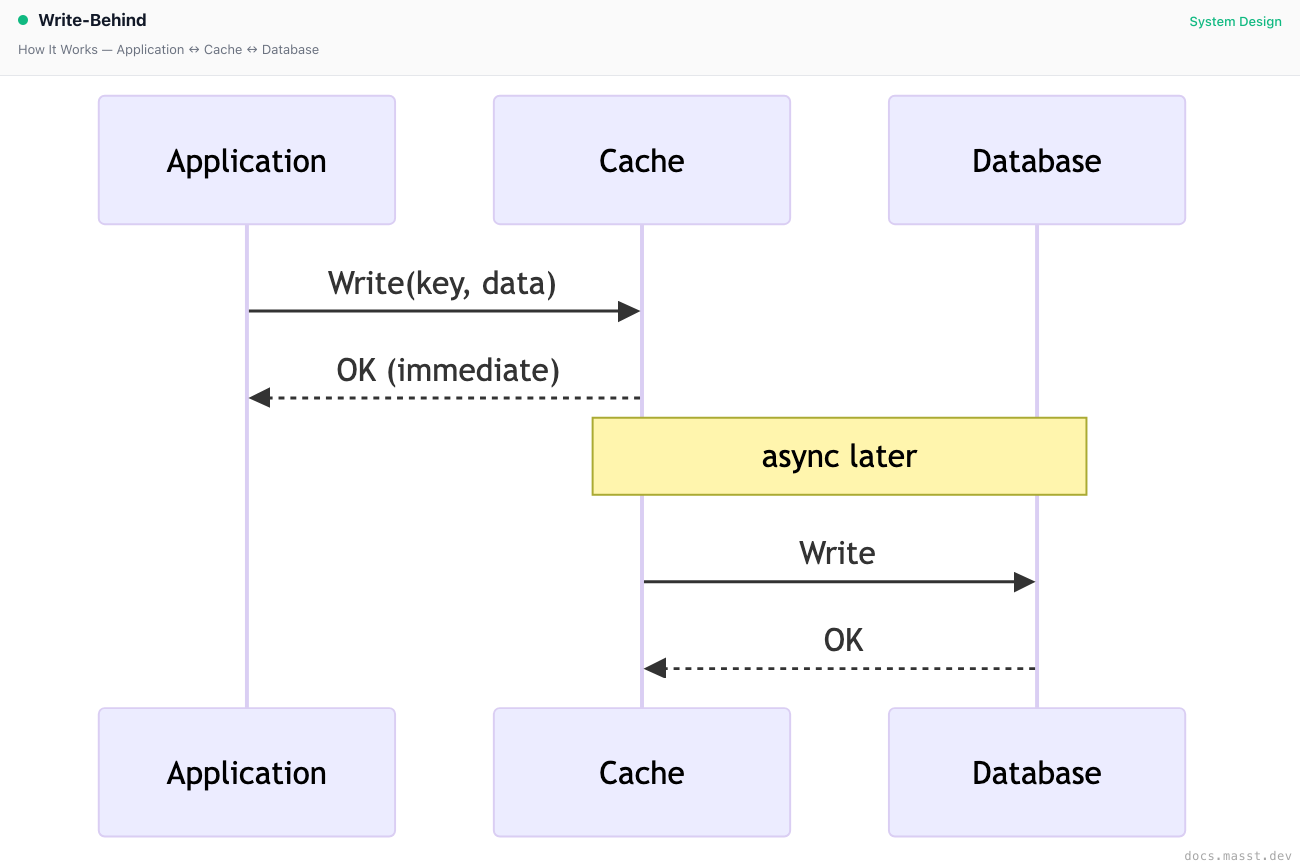Select the bottom Cache participant box
This screenshot has width=1300, height=868.
tap(642, 772)
